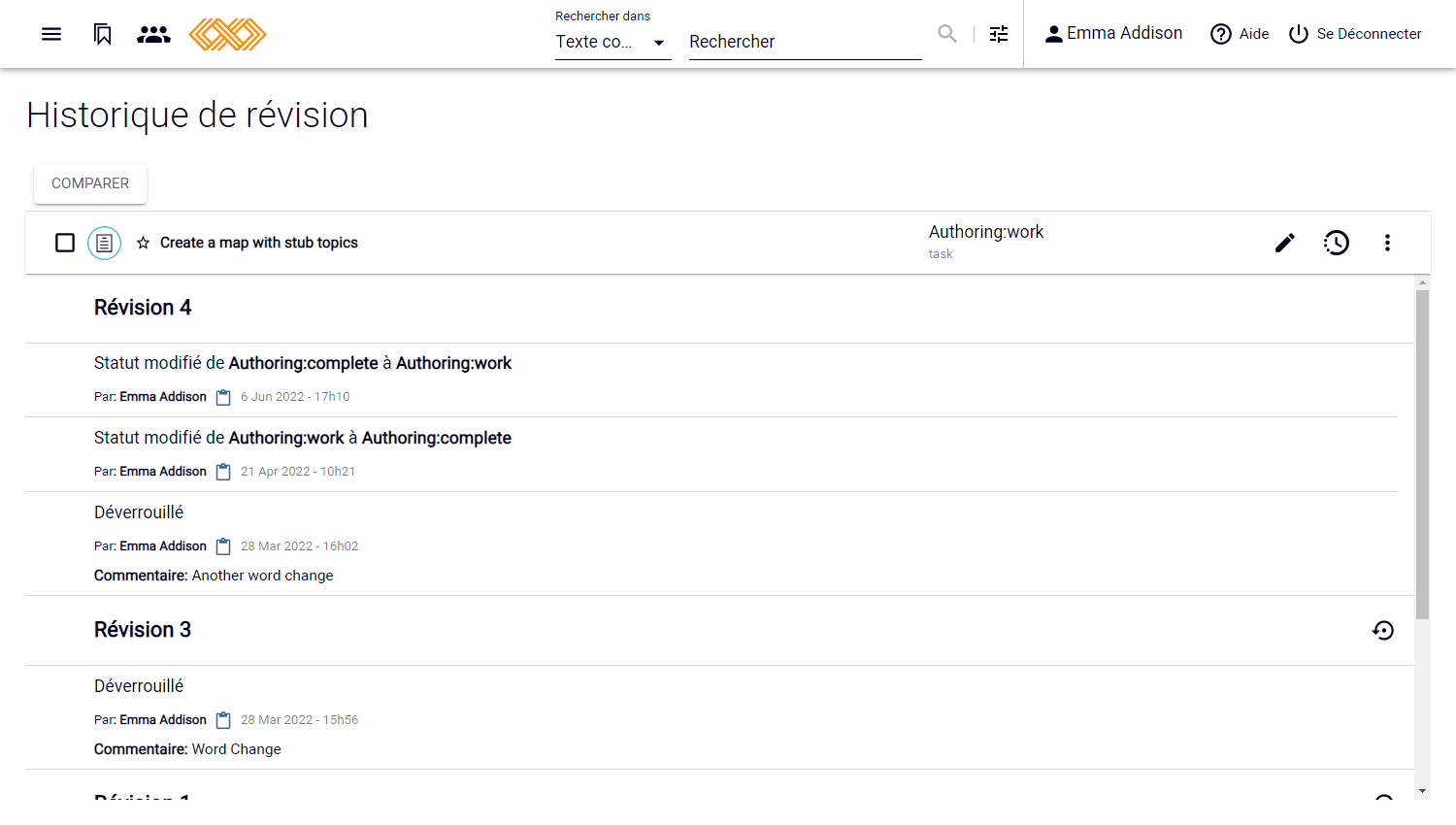Screen dimensions: 1456x825
Task: Click the scrollbar down arrow
Action: pos(1423,792)
